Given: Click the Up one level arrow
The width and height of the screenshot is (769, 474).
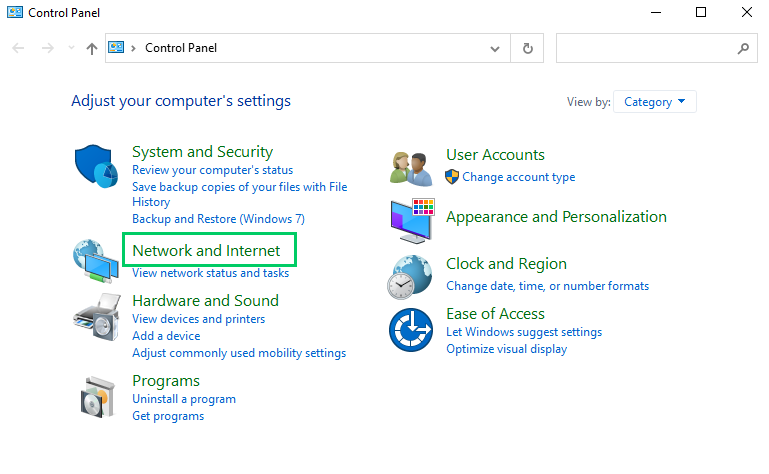Looking at the screenshot, I should click(x=92, y=48).
